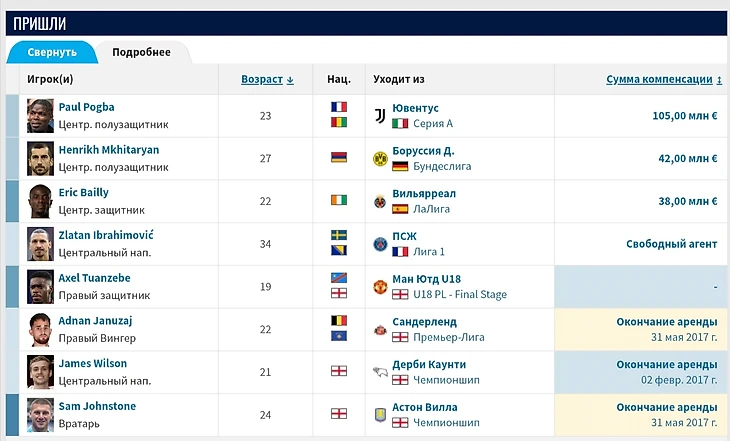Switch to the Подробнее tab
The height and width of the screenshot is (441, 730).
(x=141, y=52)
